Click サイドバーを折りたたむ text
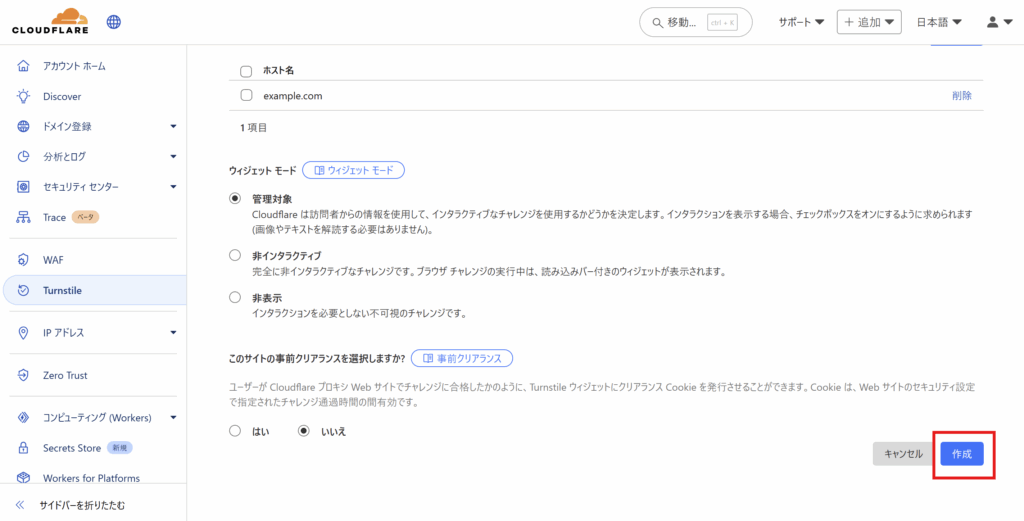This screenshot has height=521, width=1024. (82, 505)
